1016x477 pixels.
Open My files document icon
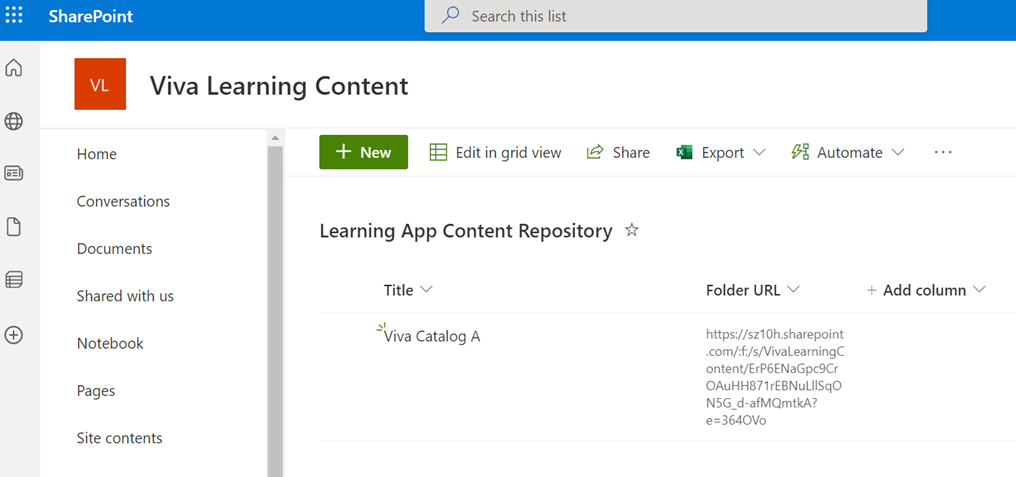(14, 227)
